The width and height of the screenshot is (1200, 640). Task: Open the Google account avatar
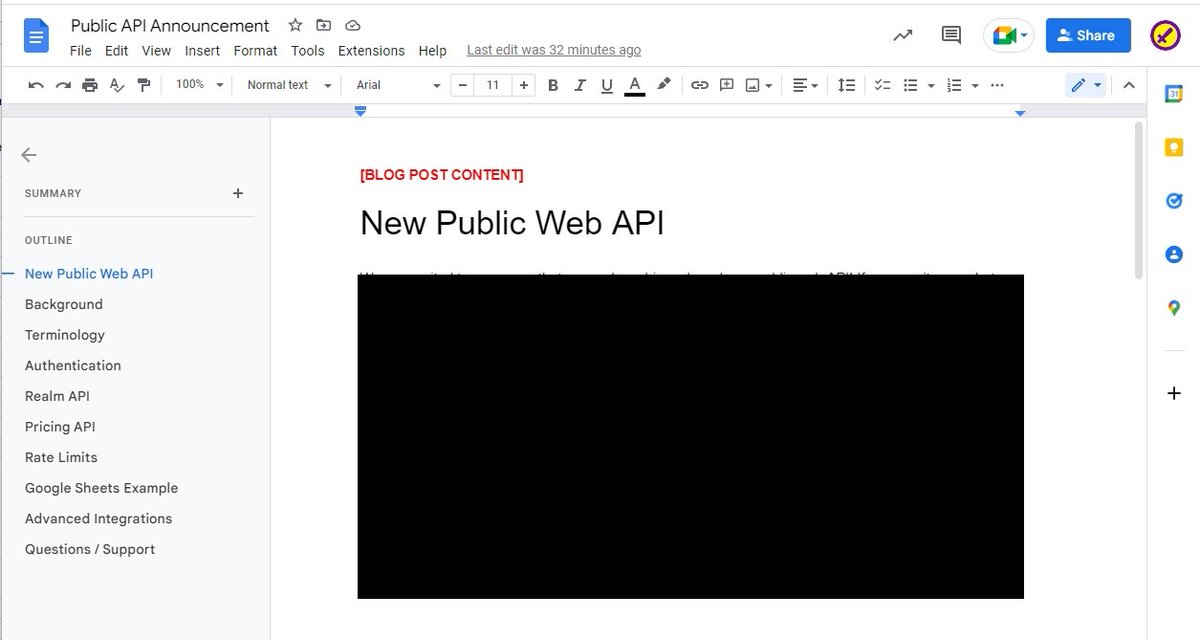click(1164, 35)
